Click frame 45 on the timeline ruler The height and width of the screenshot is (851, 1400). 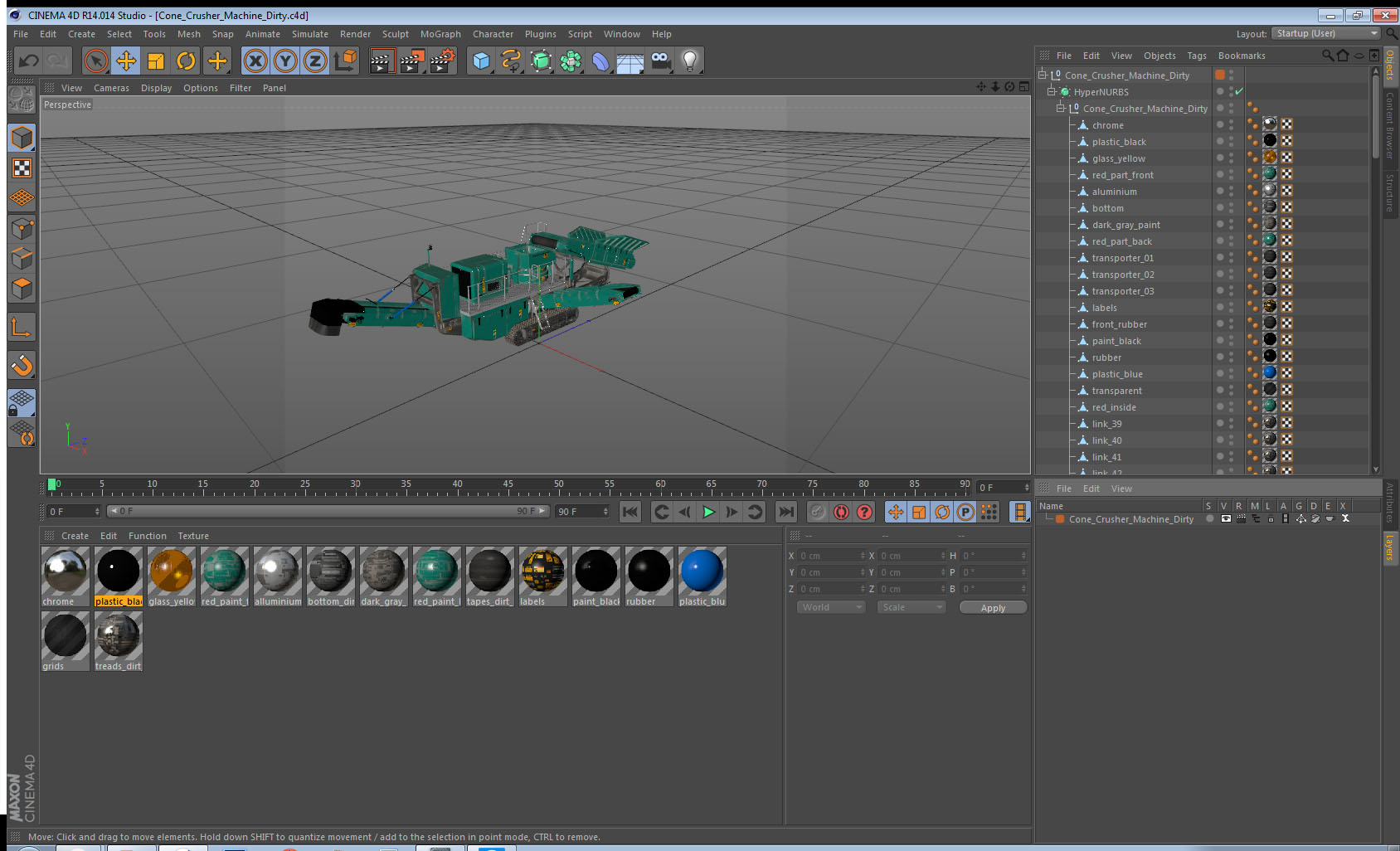508,484
